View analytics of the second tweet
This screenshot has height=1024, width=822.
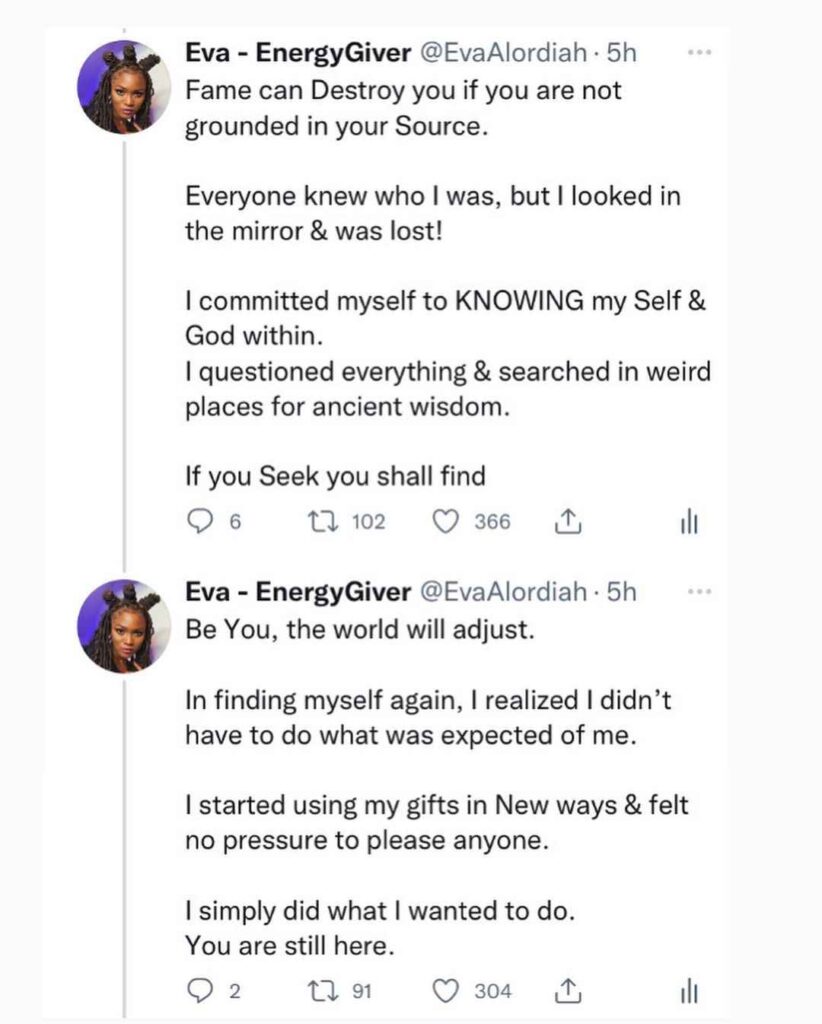pyautogui.click(x=689, y=992)
